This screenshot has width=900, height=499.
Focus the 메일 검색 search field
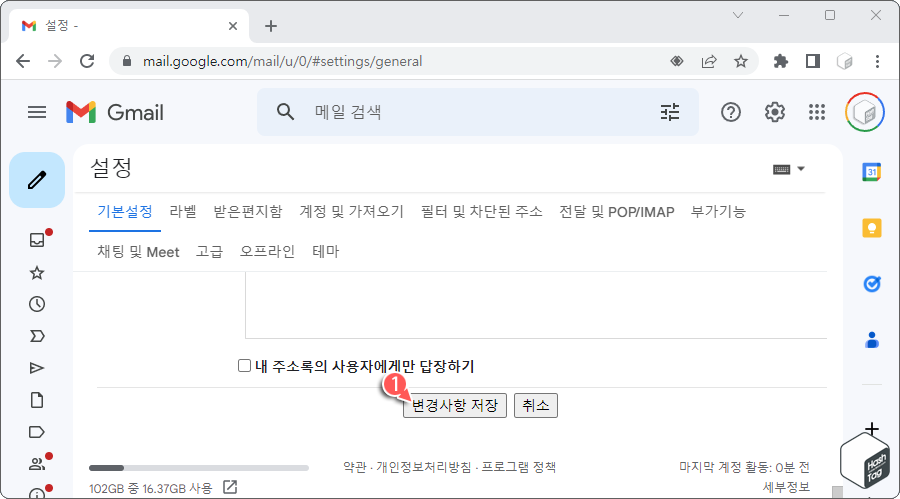(476, 112)
